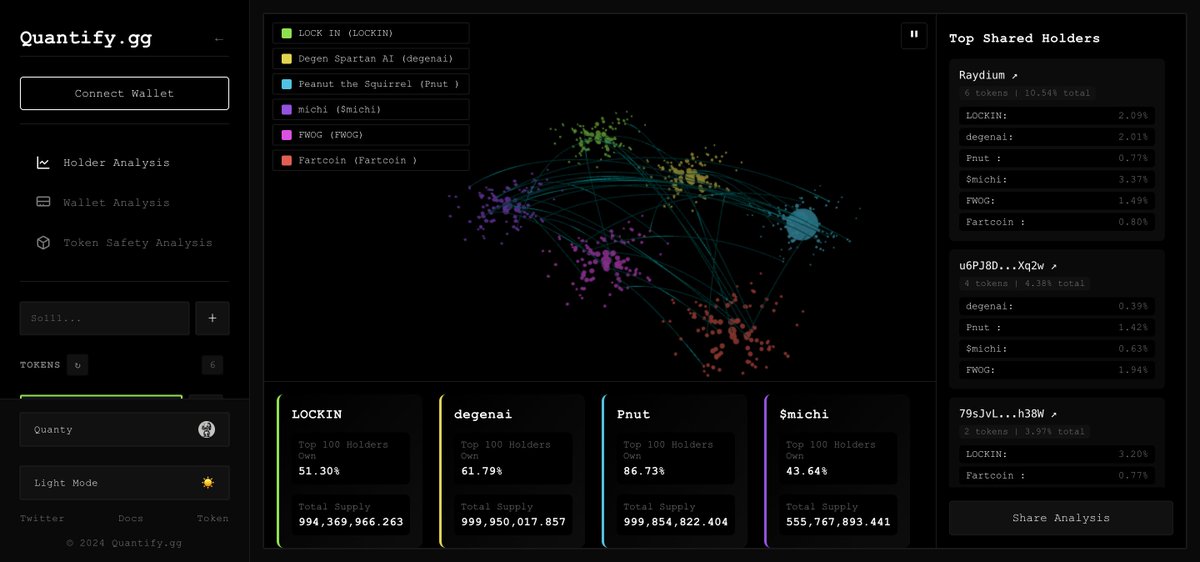
Task: Click Raydium's Fartcoin 0.80% row
Action: click(x=1057, y=222)
